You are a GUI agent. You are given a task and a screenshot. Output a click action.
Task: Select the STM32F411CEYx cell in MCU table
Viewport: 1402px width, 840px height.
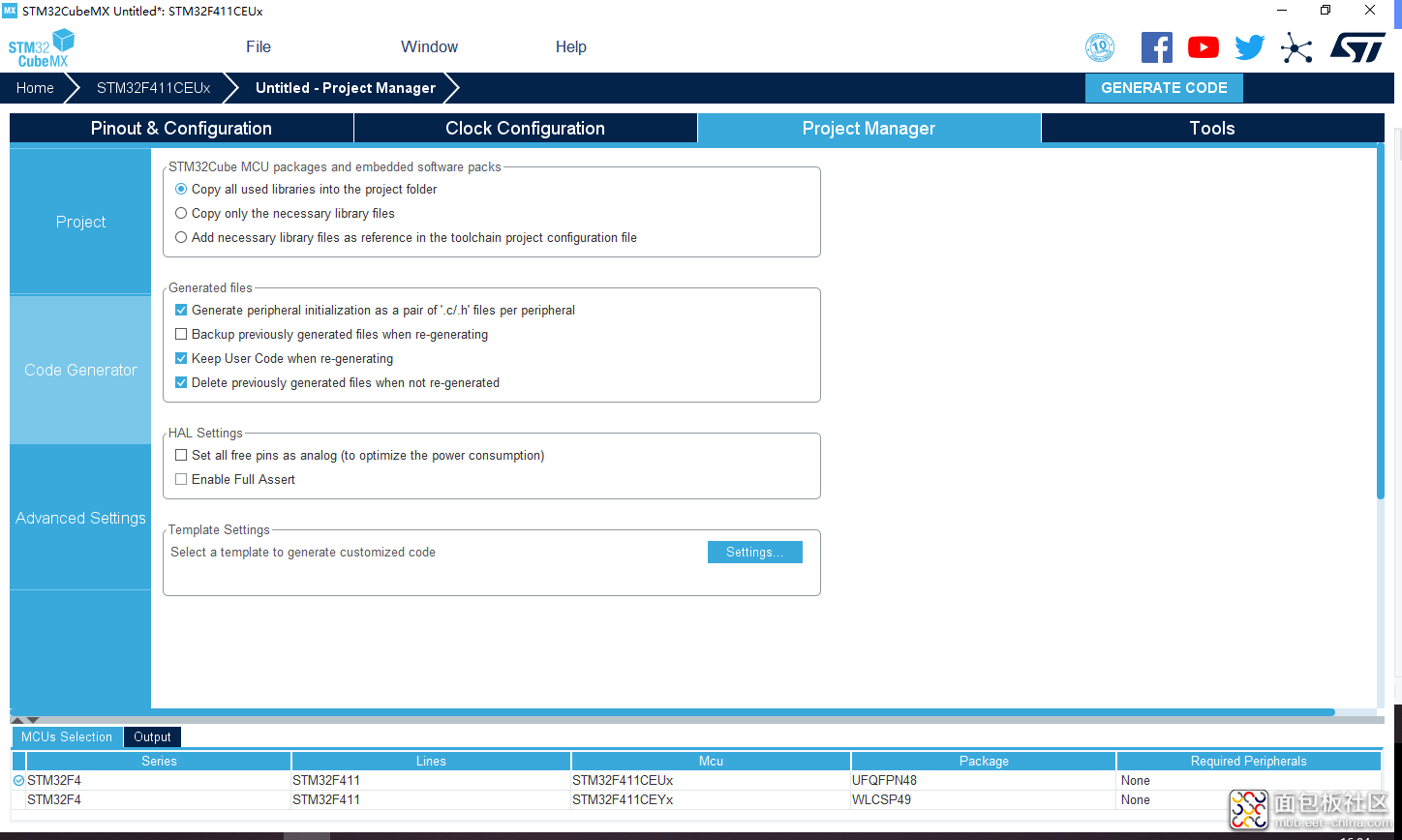(711, 799)
